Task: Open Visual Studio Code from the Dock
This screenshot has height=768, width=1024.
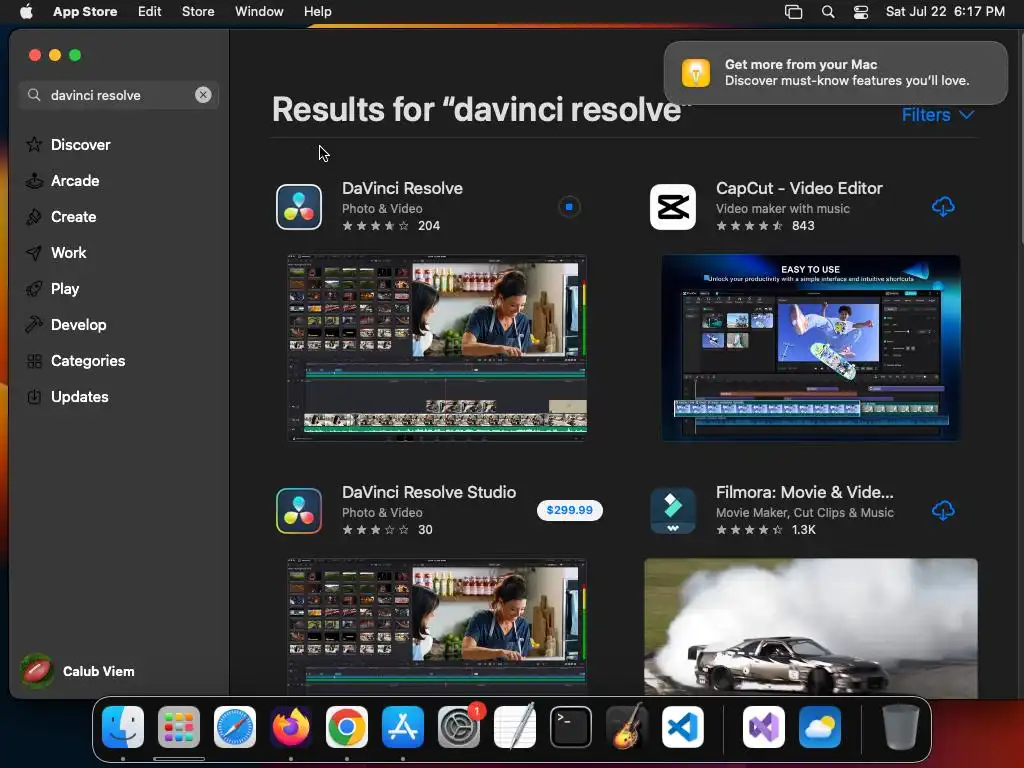Action: (x=683, y=727)
